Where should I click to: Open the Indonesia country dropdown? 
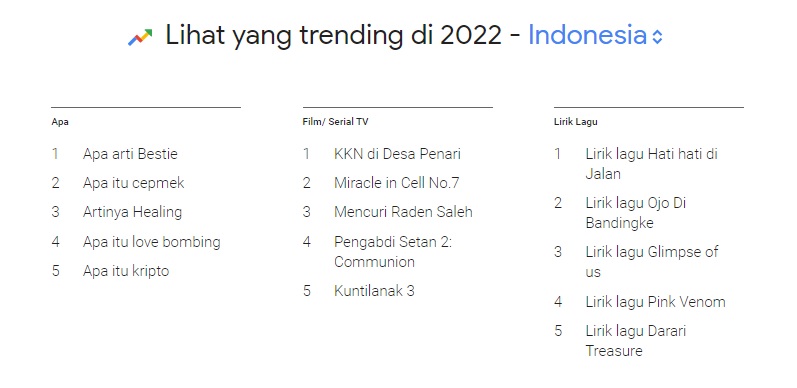(x=595, y=36)
